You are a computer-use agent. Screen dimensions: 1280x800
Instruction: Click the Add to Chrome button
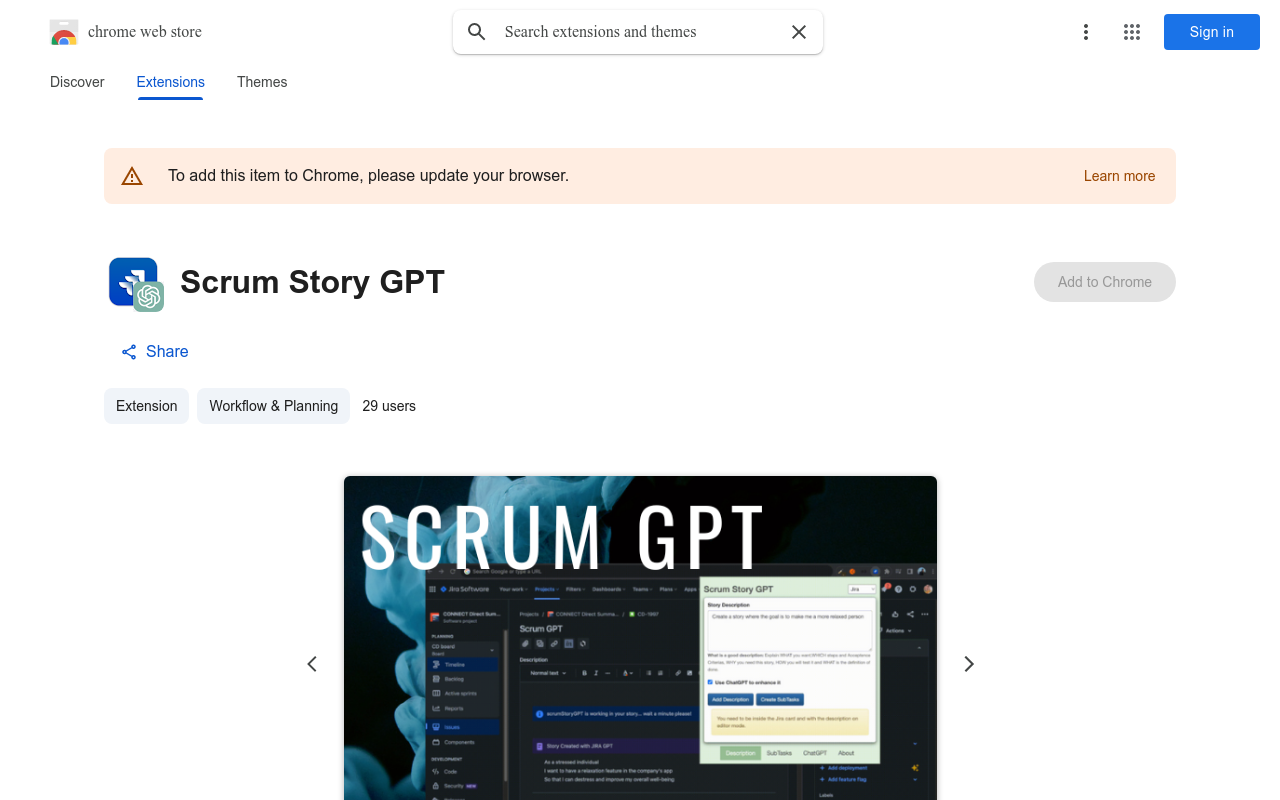pyautogui.click(x=1104, y=282)
